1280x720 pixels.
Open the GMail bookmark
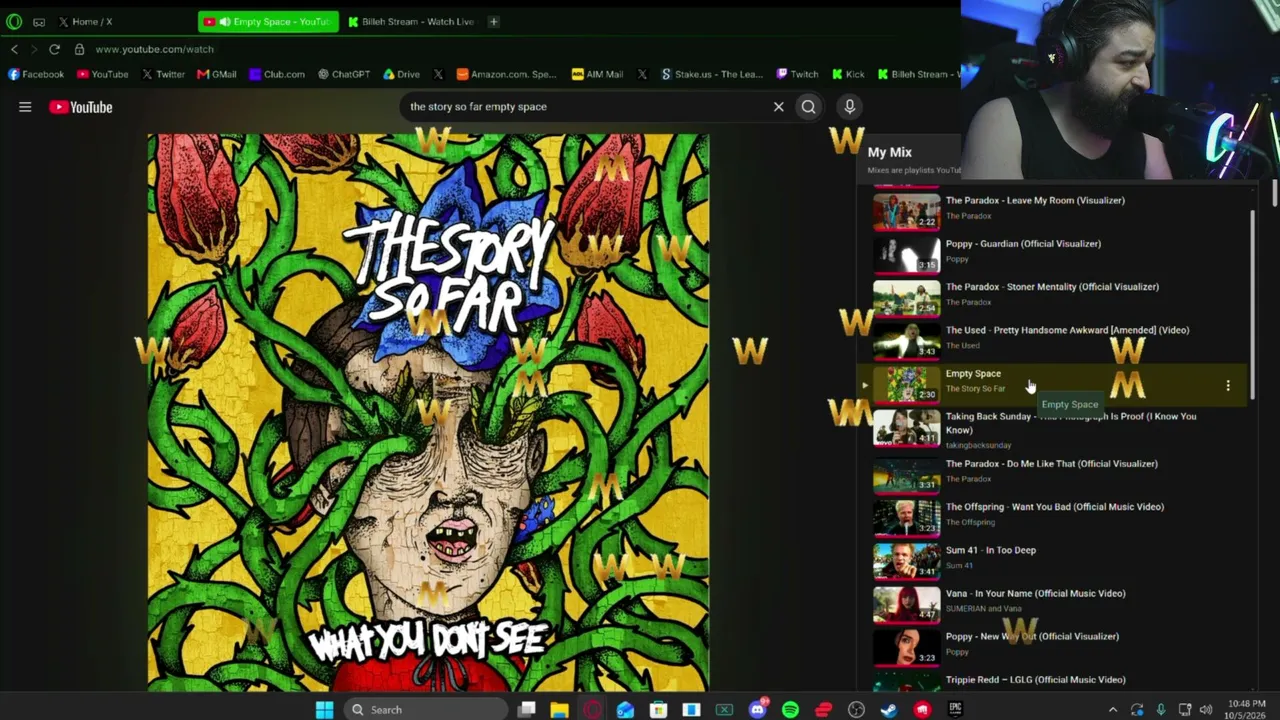coord(217,74)
